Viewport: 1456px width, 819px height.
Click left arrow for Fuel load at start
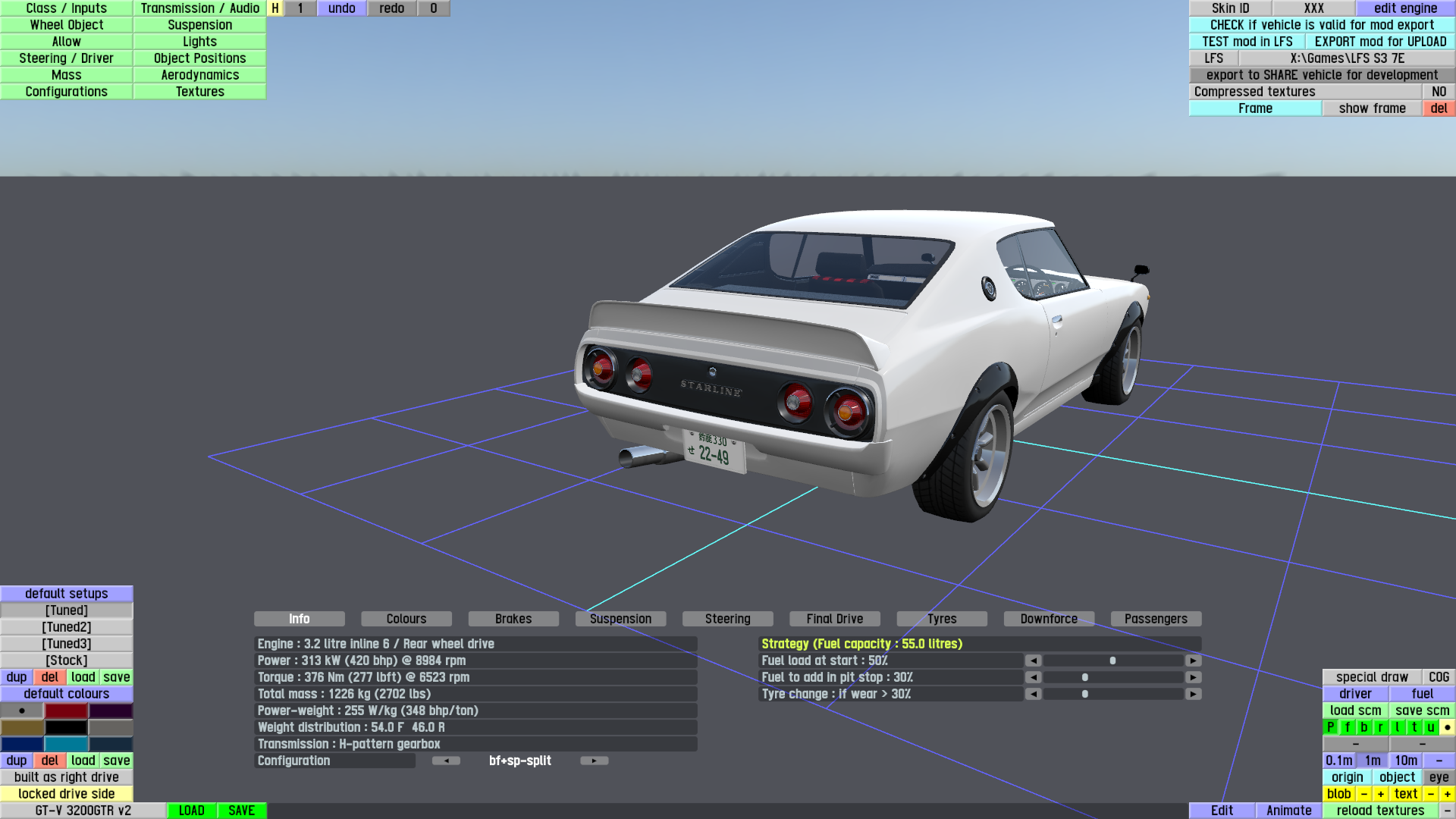(x=1033, y=661)
